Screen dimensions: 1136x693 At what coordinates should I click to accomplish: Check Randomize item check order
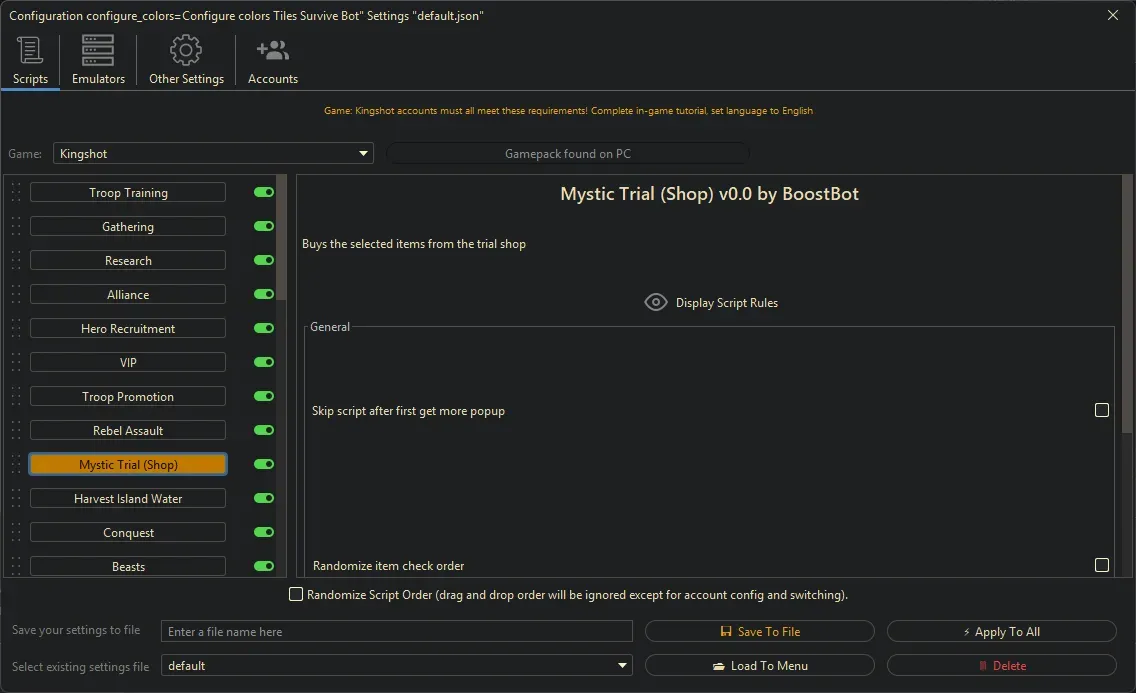(x=1102, y=565)
